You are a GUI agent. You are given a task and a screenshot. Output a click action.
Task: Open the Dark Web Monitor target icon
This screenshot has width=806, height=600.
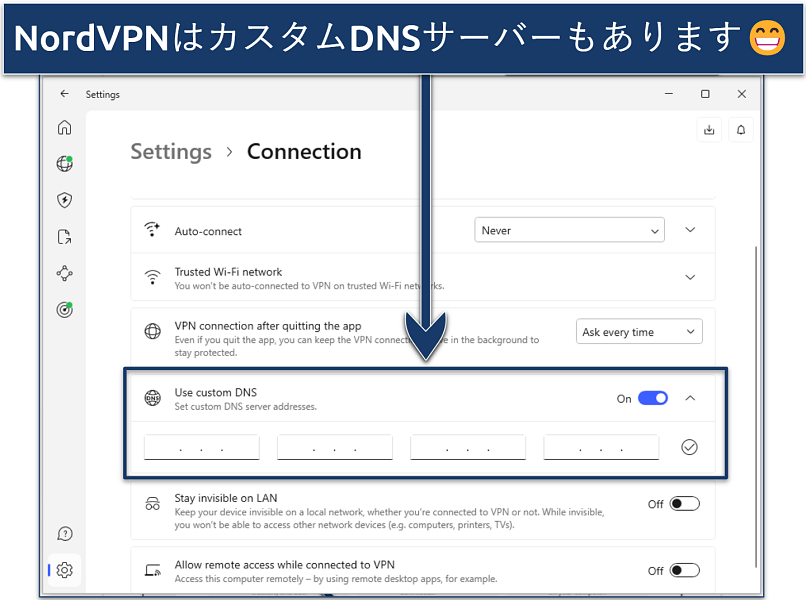(x=65, y=310)
